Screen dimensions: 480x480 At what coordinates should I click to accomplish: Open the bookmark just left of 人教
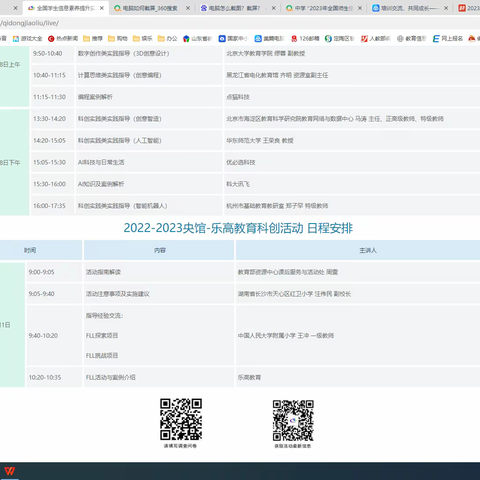[339, 39]
